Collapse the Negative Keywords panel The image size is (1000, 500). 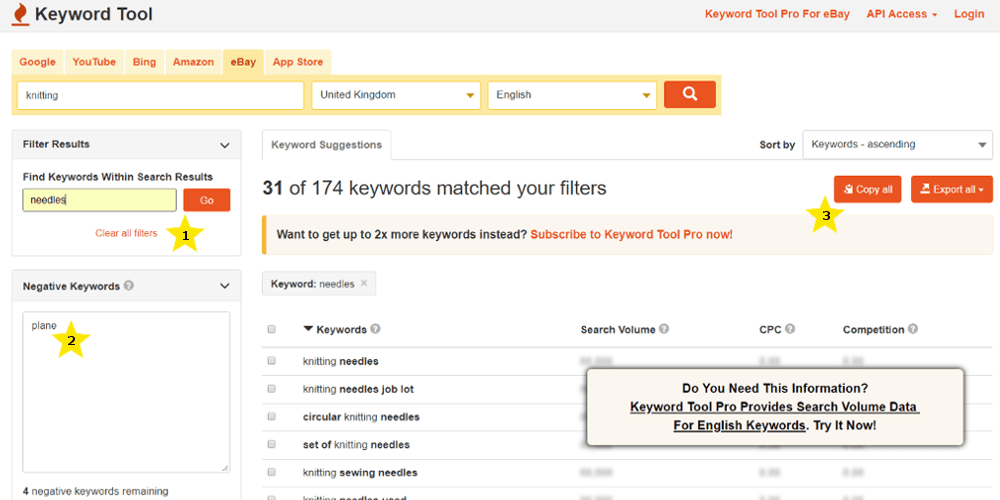pos(224,286)
